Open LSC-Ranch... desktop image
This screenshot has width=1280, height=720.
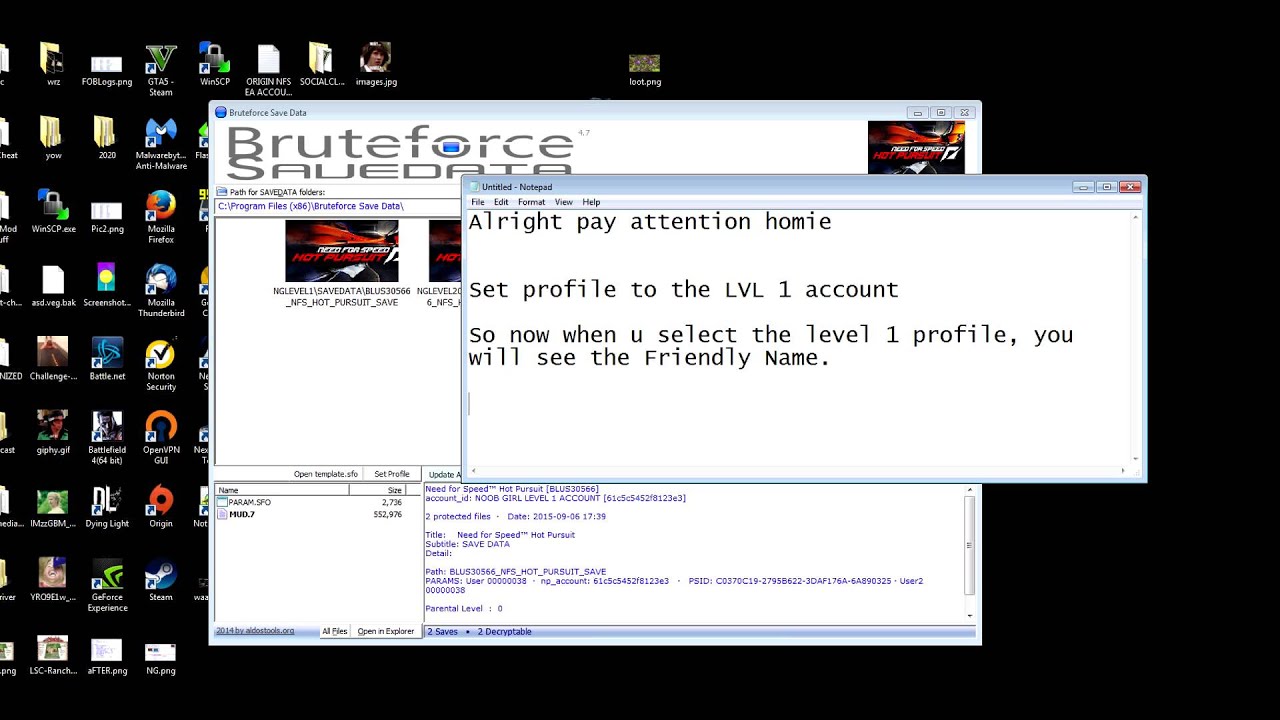click(53, 654)
